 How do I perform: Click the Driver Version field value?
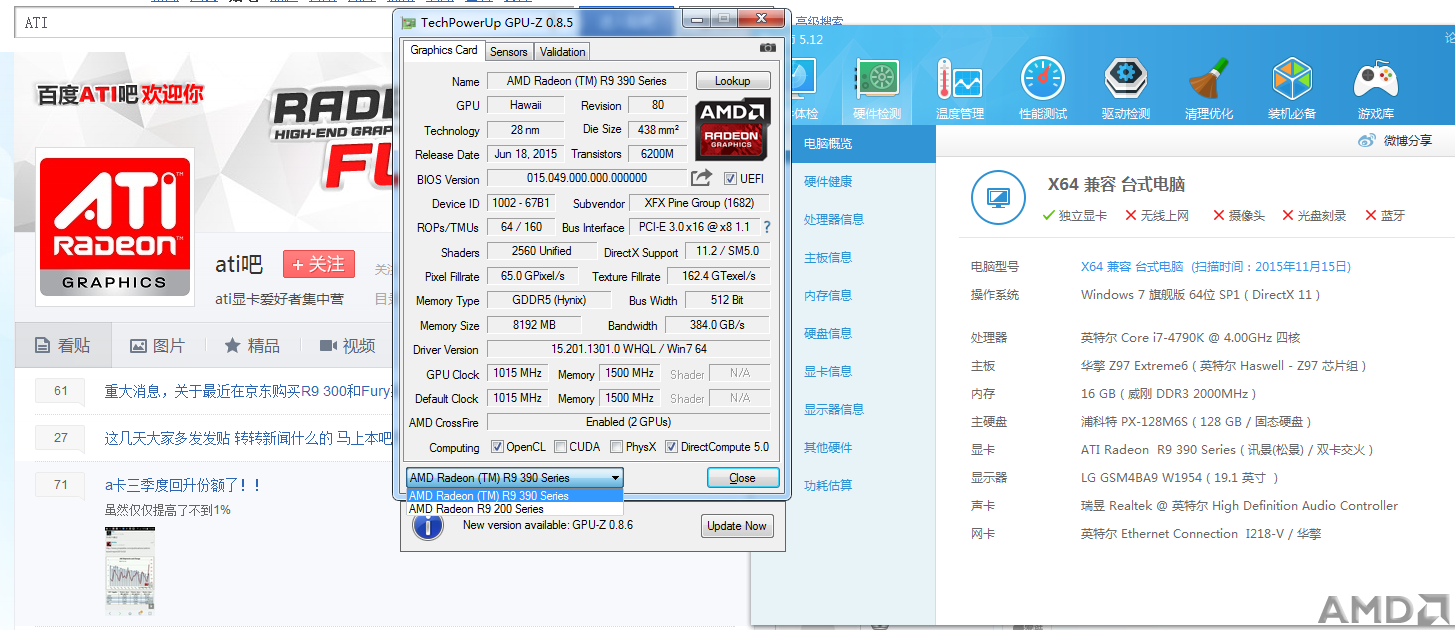(x=629, y=349)
